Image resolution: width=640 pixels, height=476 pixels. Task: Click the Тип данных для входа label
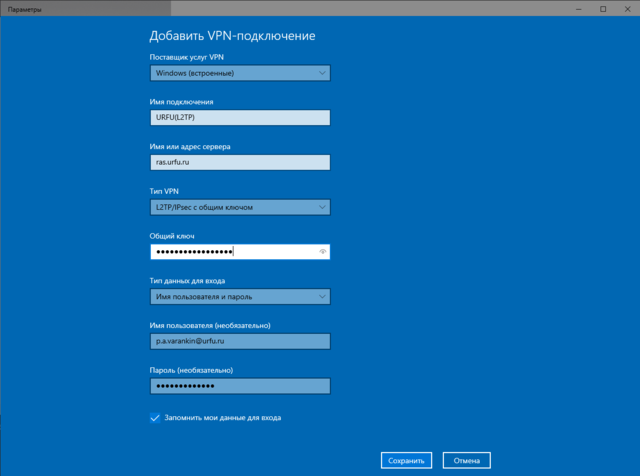click(x=187, y=281)
